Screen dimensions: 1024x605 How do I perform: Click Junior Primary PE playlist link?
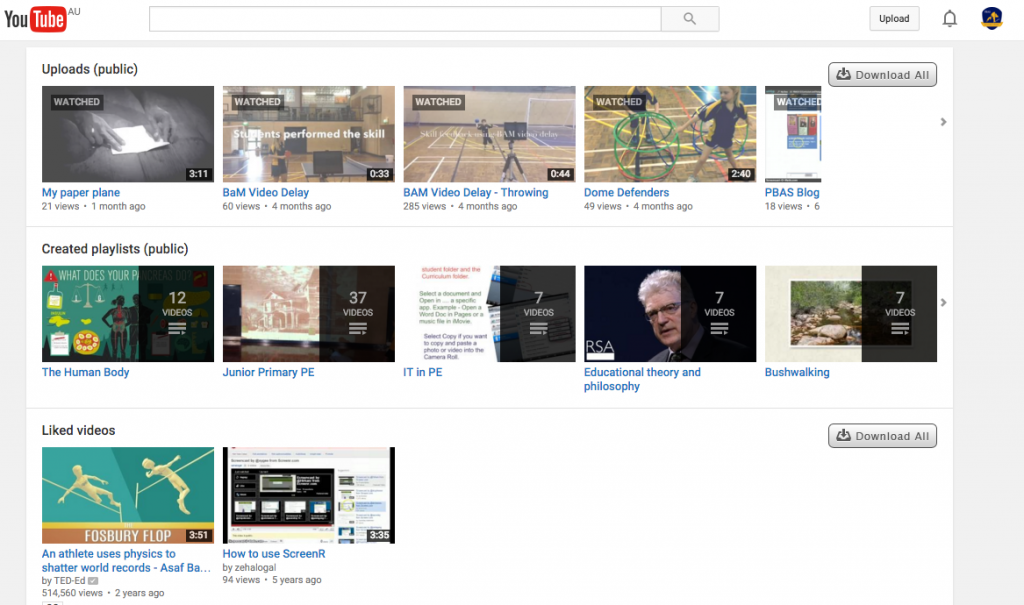pos(268,372)
